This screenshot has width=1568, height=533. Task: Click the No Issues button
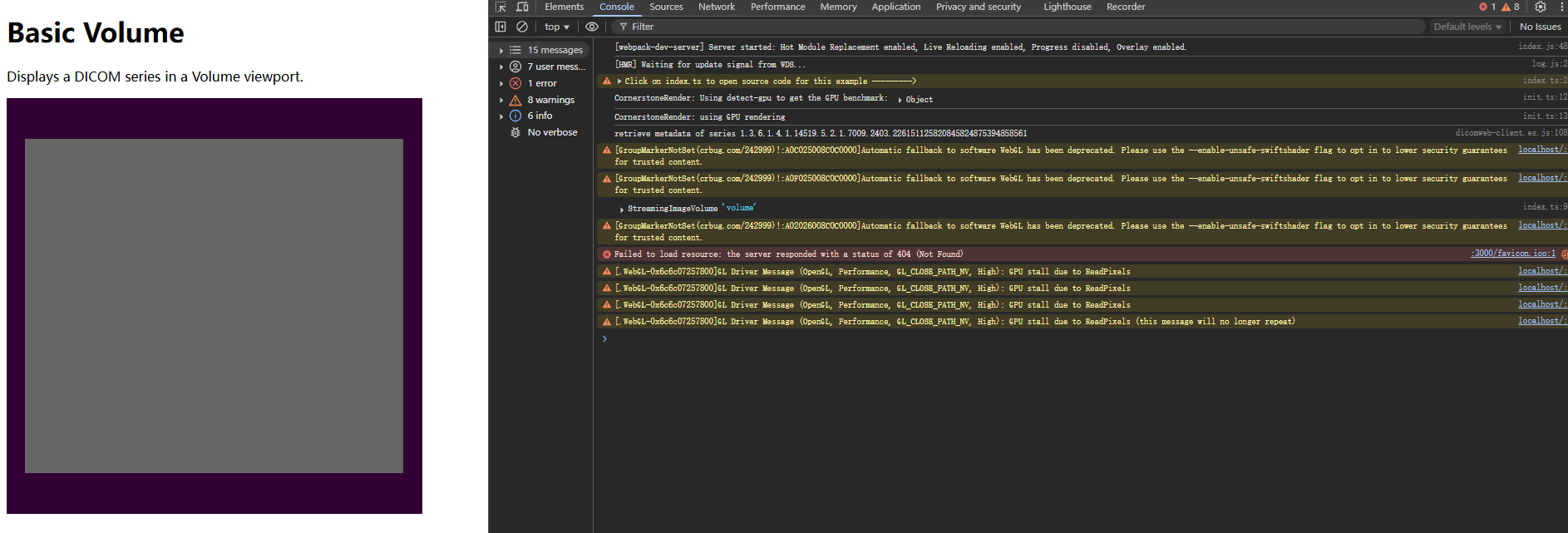[x=1540, y=27]
